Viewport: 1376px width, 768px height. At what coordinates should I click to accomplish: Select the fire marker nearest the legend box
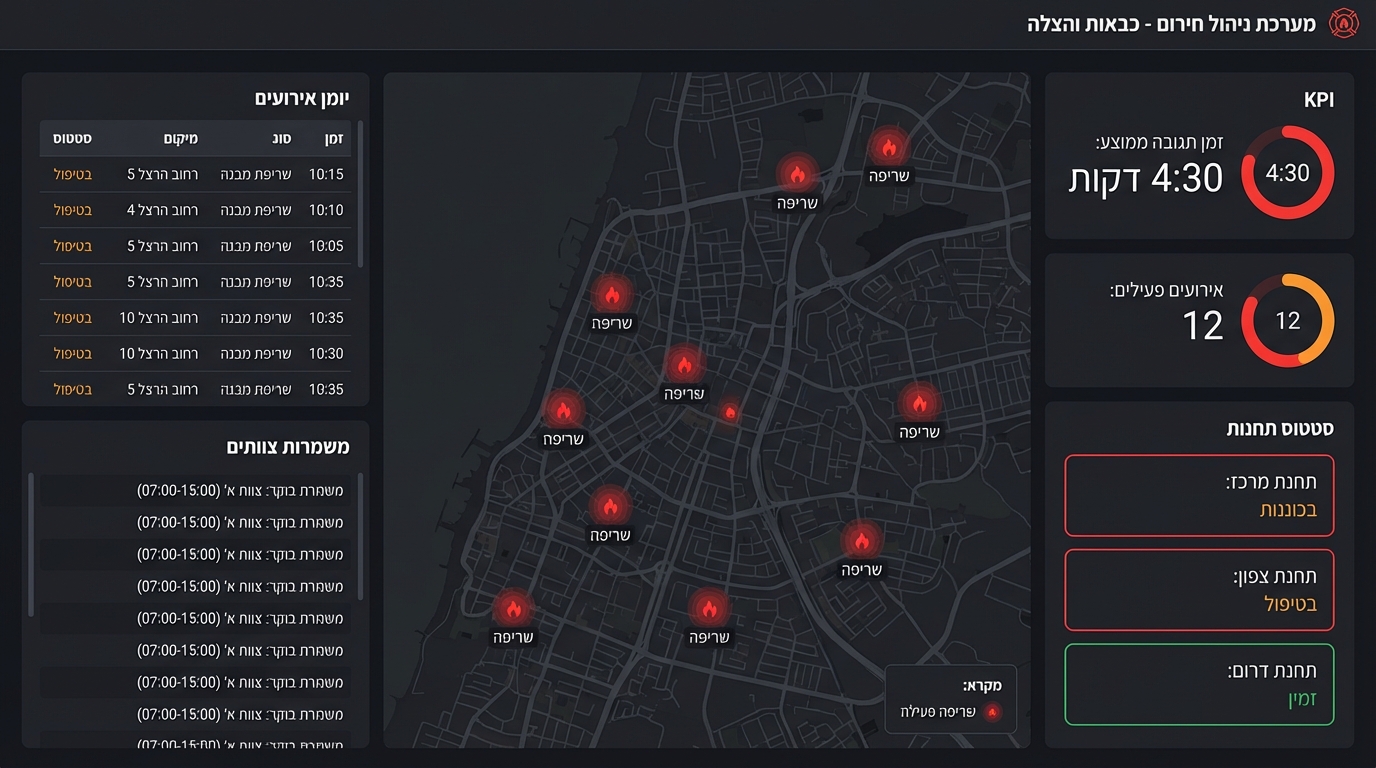coord(861,541)
